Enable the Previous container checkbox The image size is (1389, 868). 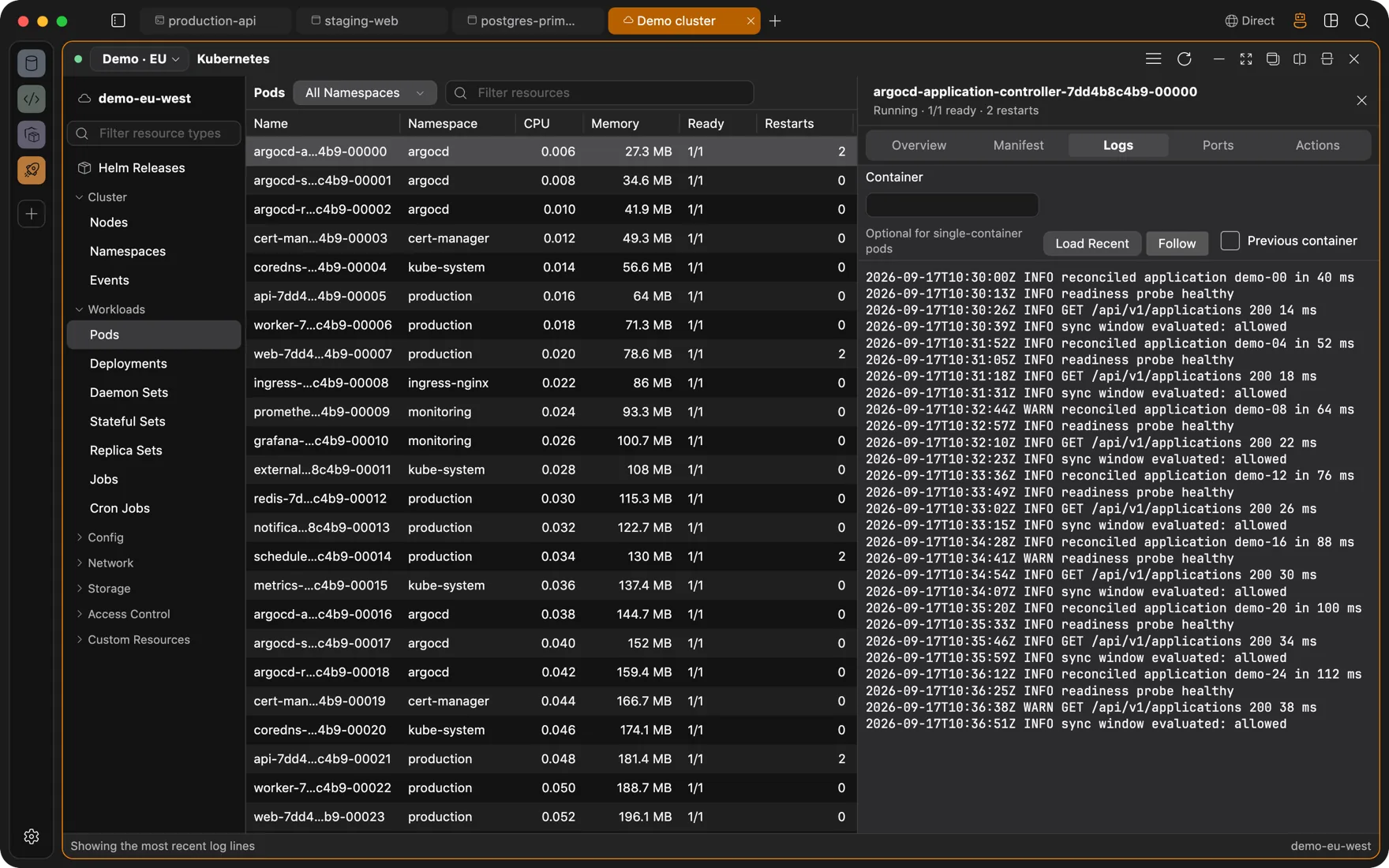[x=1230, y=241]
